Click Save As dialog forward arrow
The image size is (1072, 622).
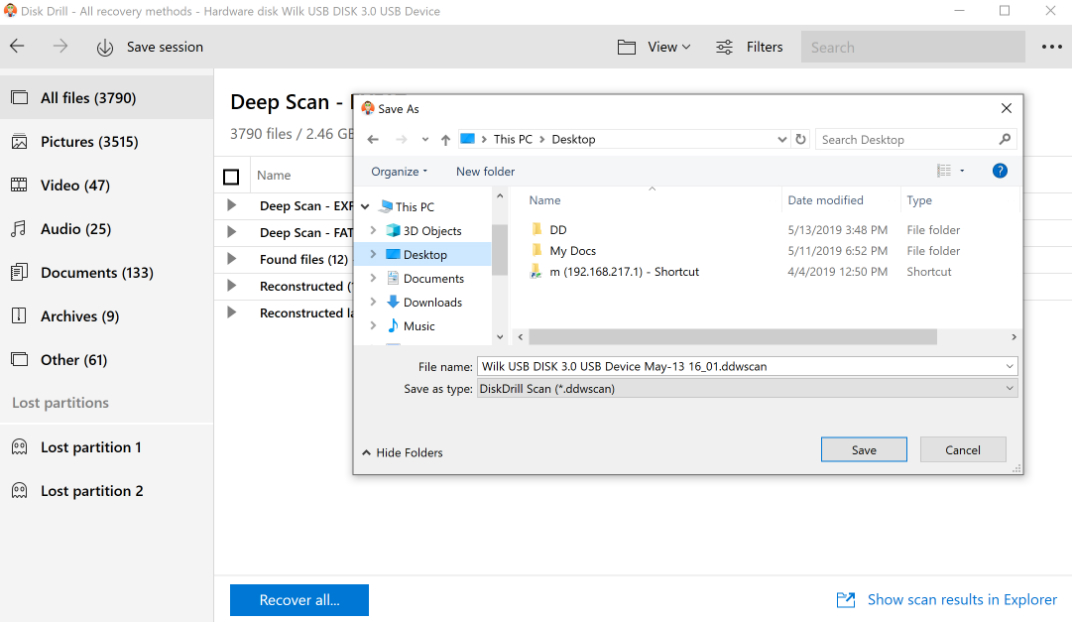401,139
